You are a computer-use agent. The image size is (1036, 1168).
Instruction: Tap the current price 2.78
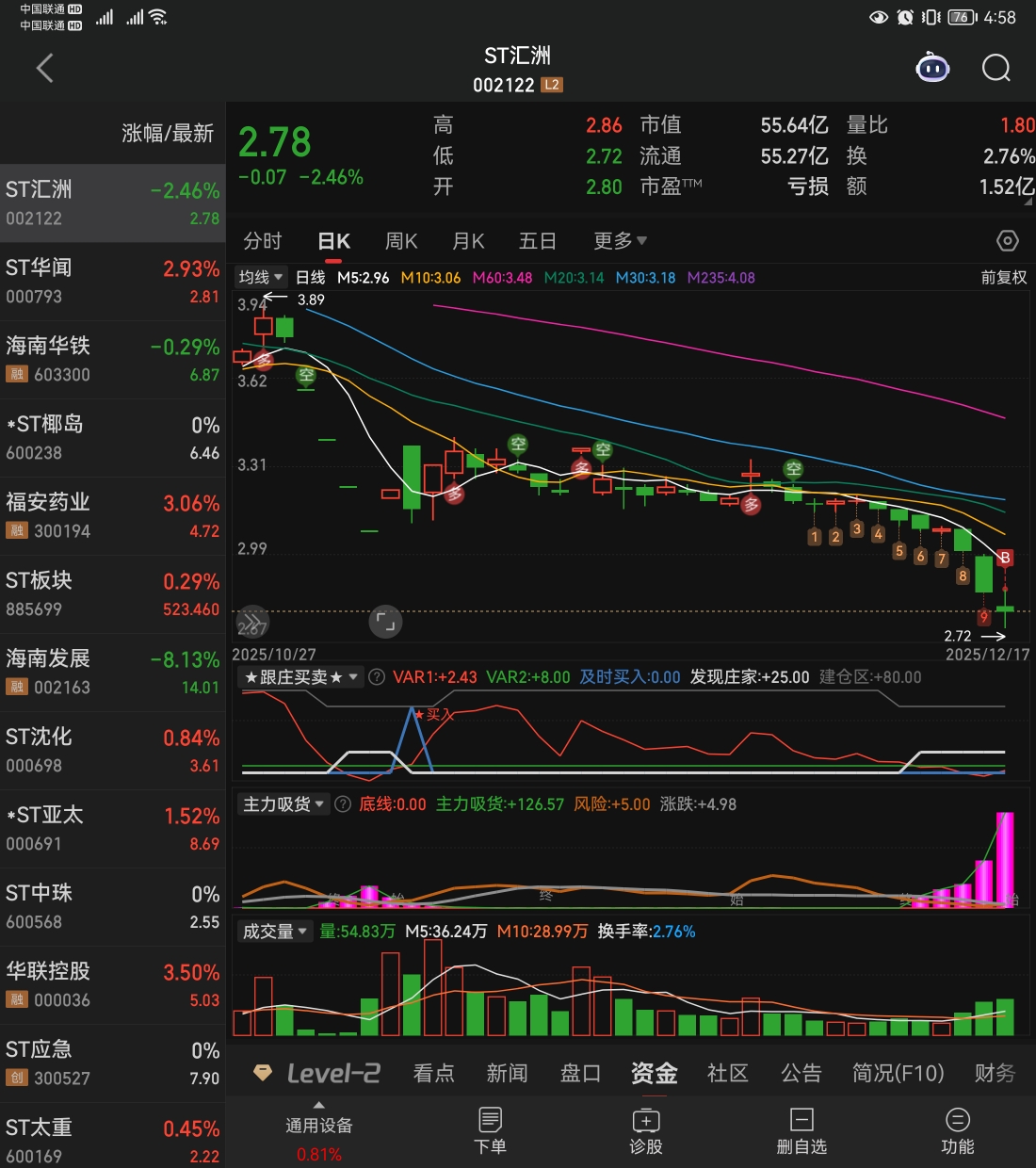(x=274, y=142)
